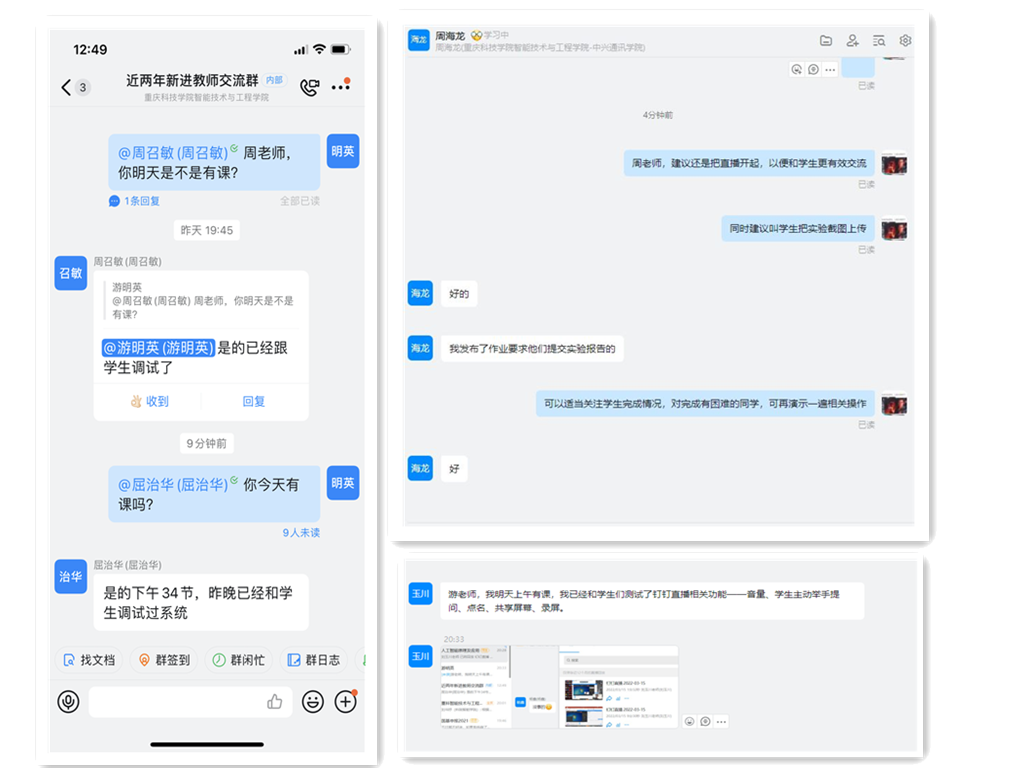This screenshot has width=1024, height=768.
Task: Open the folder icon in 周海龙 chat header
Action: pos(826,41)
